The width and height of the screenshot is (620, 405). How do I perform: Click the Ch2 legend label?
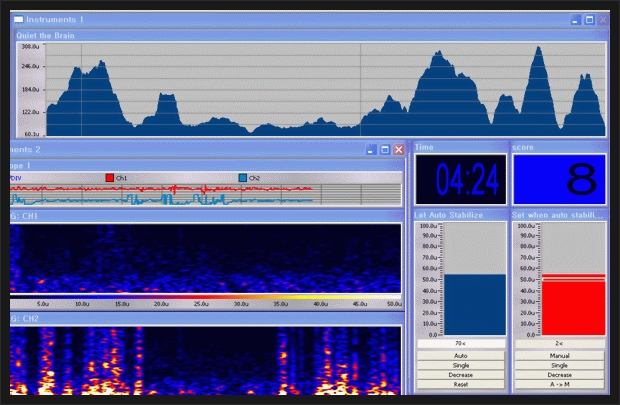point(254,178)
